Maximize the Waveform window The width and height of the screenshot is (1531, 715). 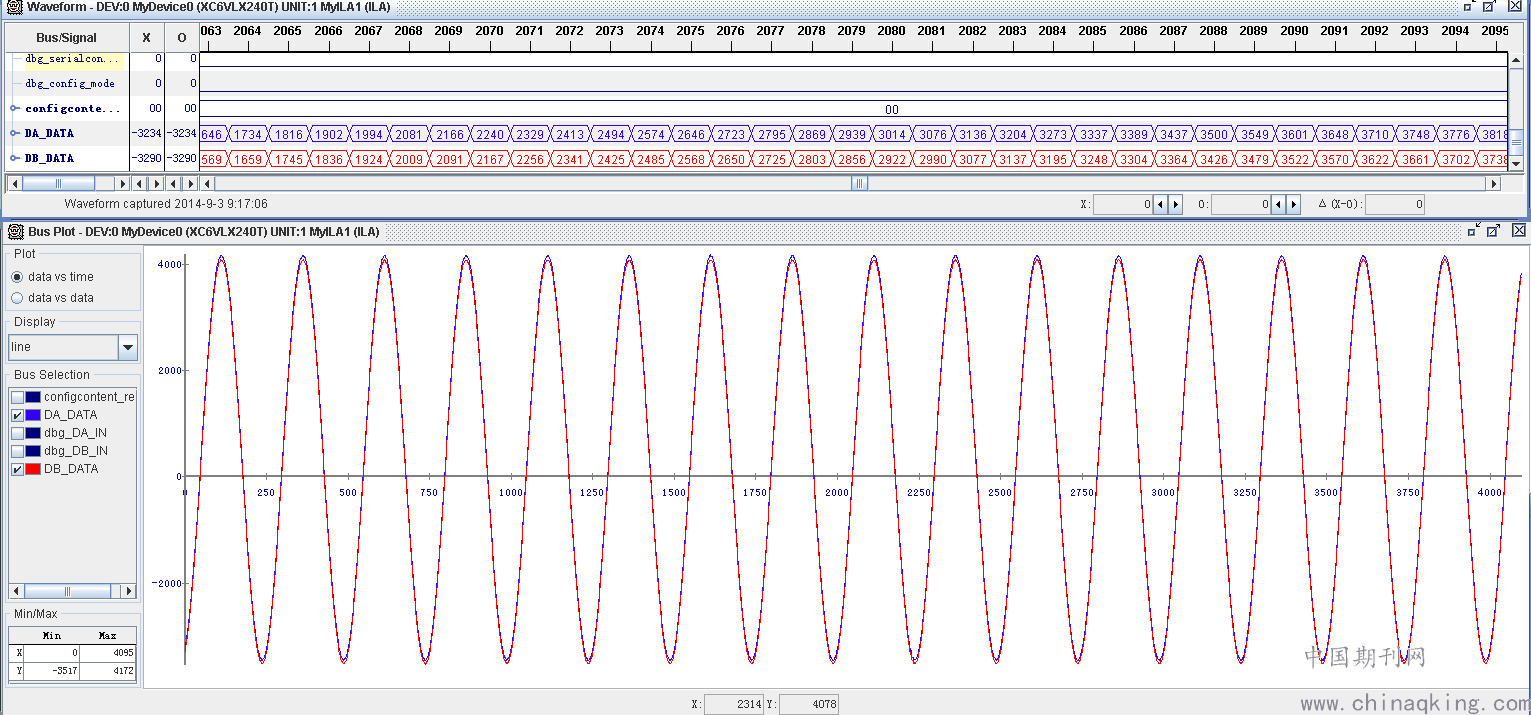coord(1489,6)
